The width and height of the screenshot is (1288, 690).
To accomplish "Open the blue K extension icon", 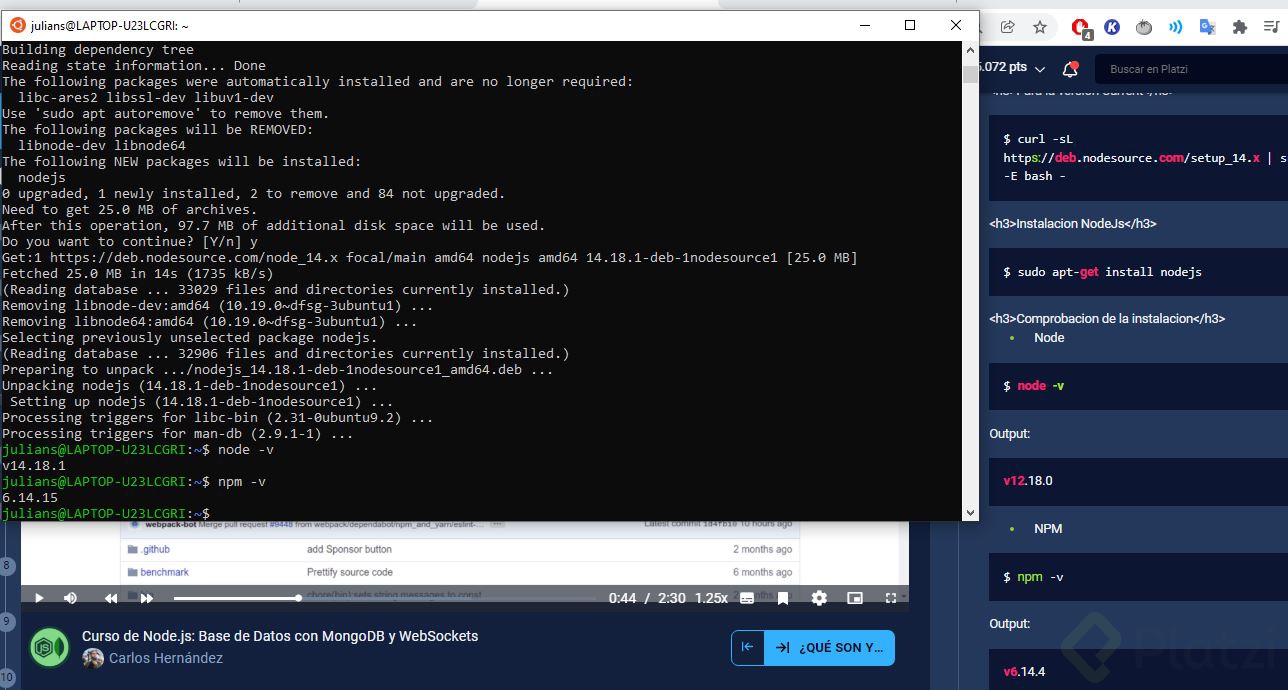I will coord(1112,27).
